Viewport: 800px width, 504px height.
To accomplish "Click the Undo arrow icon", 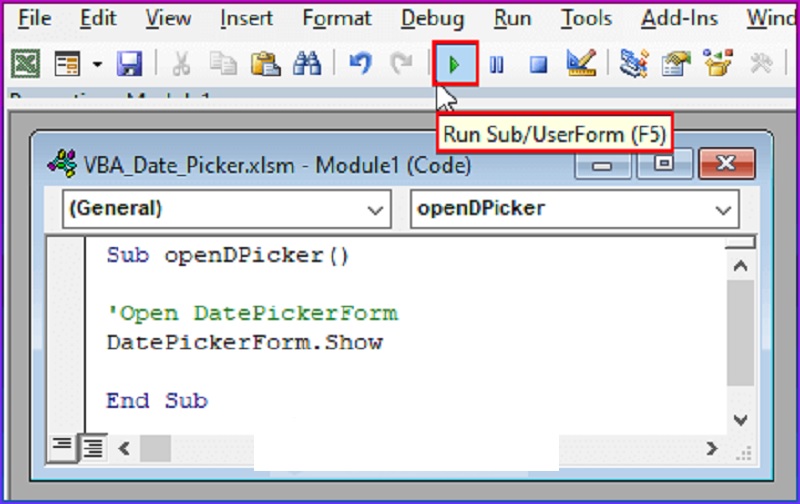I will 360,65.
